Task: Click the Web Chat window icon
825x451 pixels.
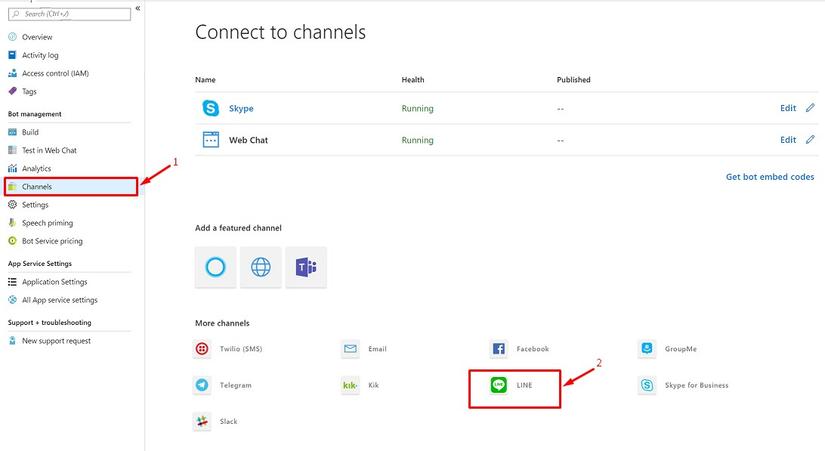Action: pos(210,139)
